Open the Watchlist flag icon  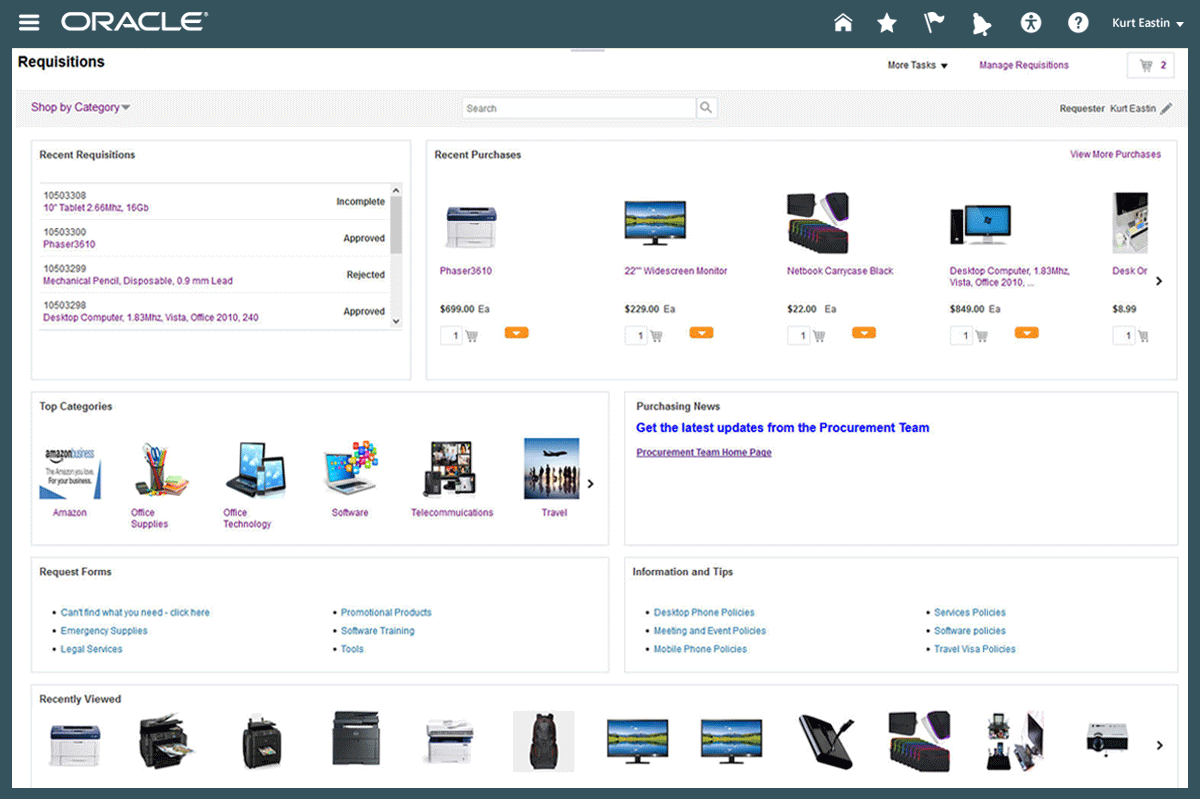coord(933,23)
